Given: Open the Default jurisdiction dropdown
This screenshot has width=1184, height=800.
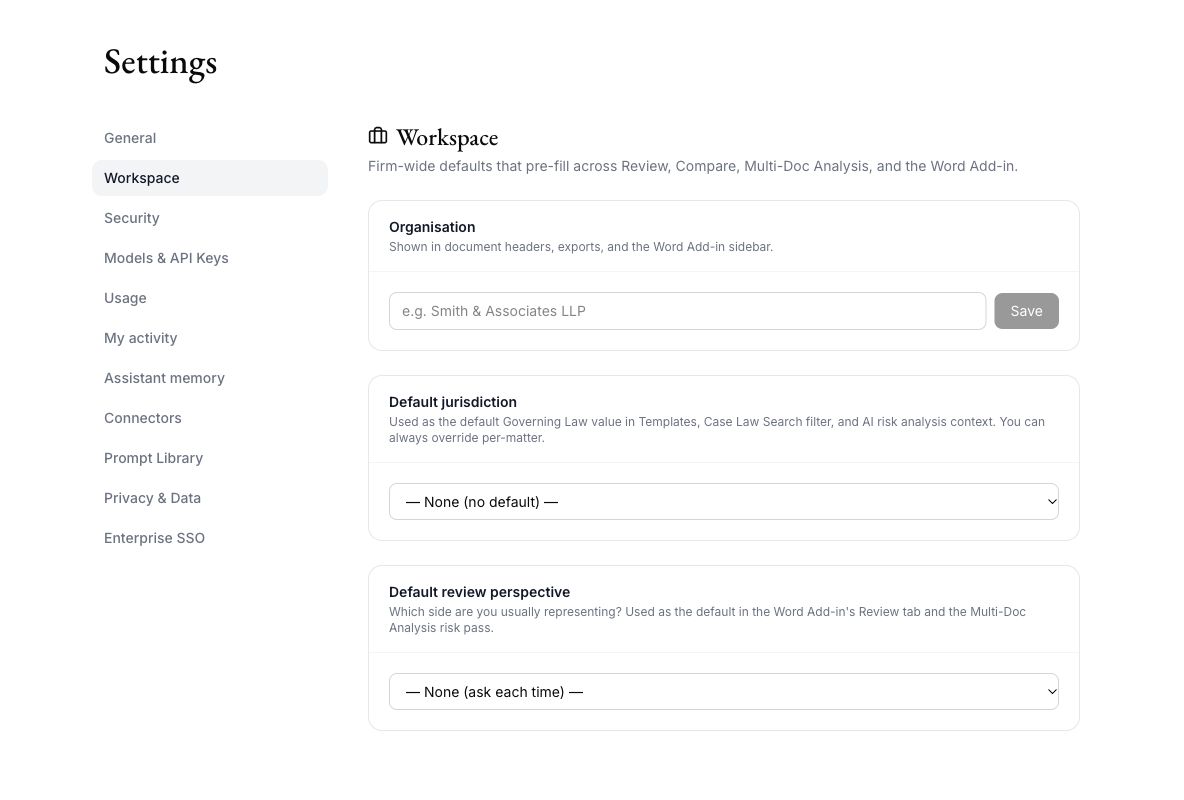Looking at the screenshot, I should point(723,502).
